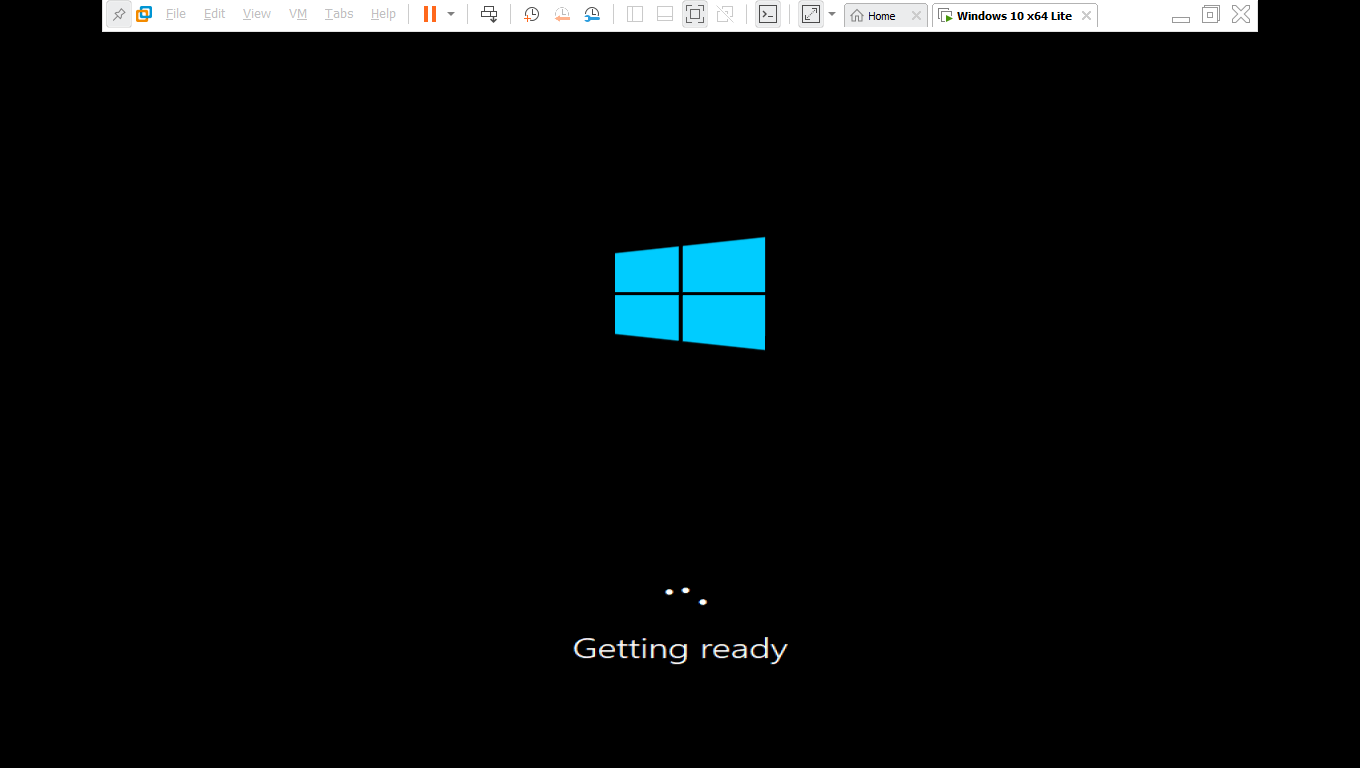Expand the stretch guest dropdown arrow
The image size is (1360, 768).
[832, 14]
